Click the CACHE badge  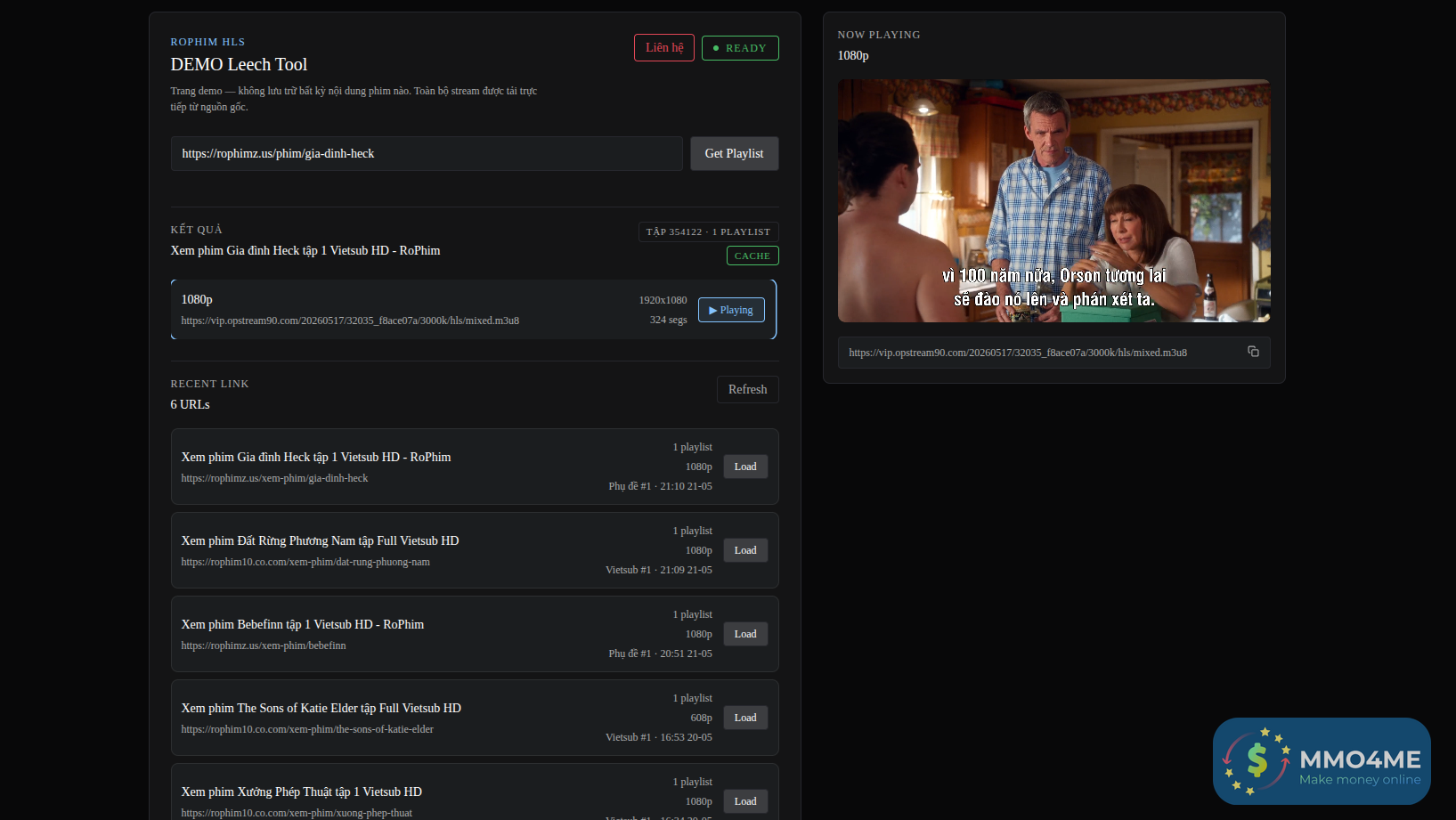[x=752, y=256]
